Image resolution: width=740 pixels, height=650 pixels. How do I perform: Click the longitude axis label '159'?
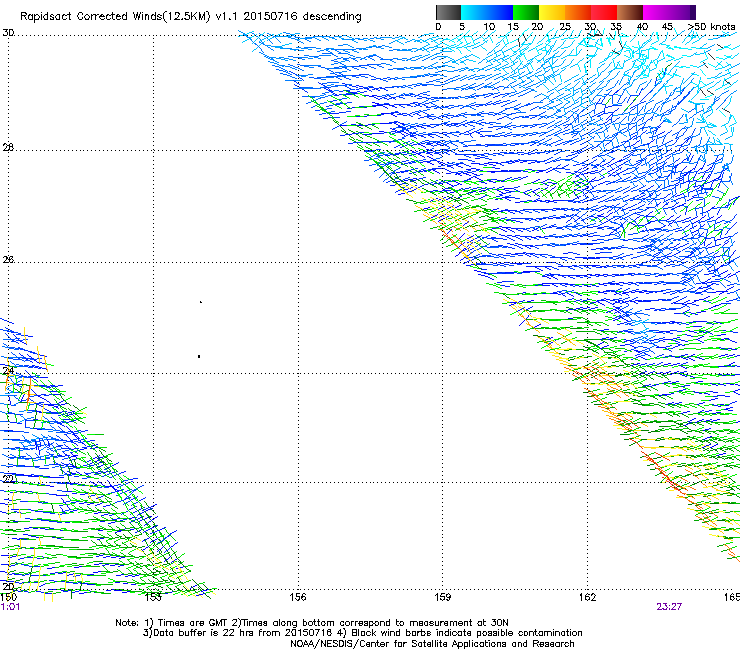pyautogui.click(x=442, y=597)
